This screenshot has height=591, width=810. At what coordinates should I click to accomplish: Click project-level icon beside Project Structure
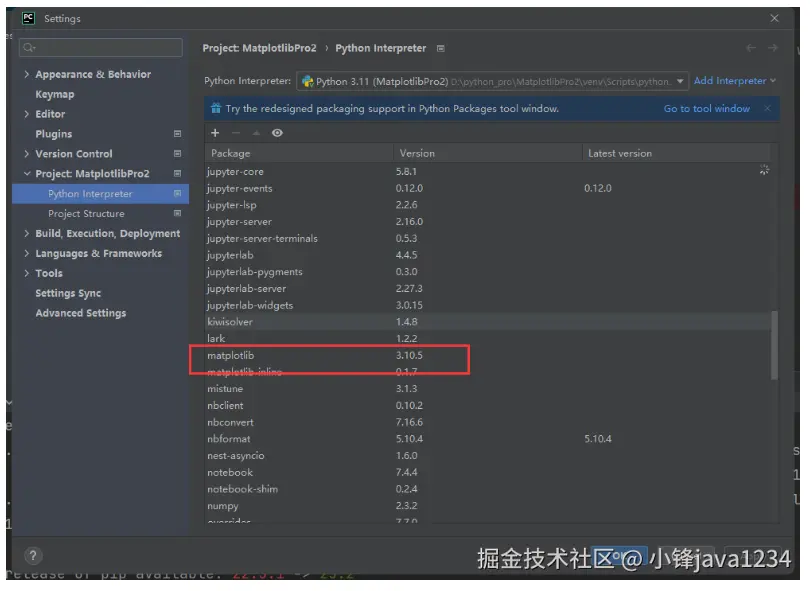point(177,213)
